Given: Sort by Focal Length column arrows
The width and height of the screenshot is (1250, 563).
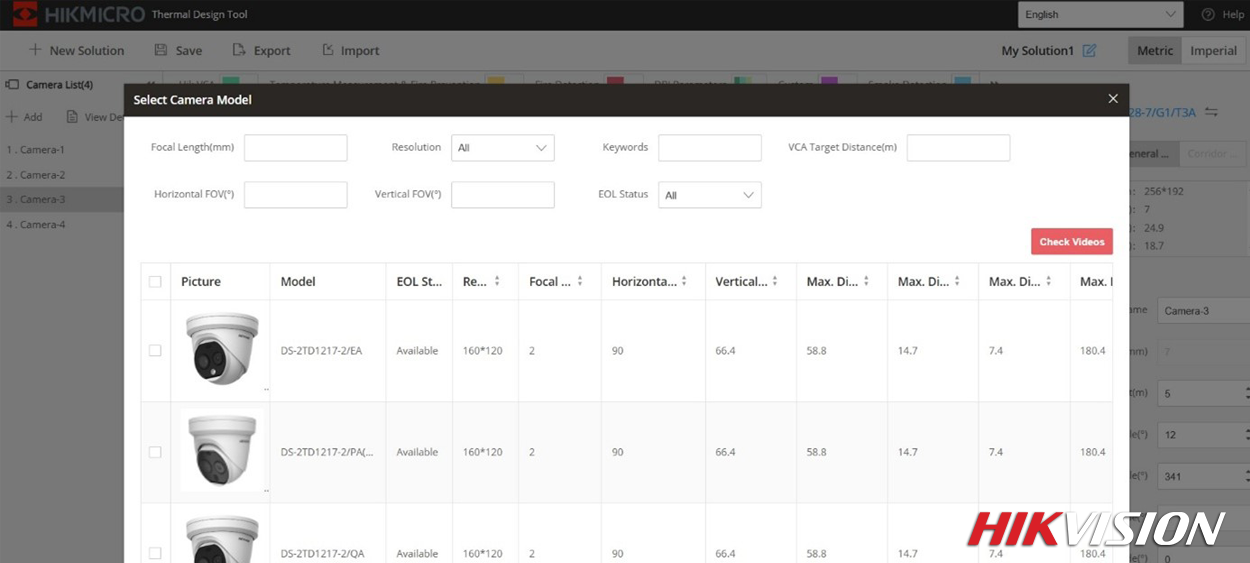Looking at the screenshot, I should pos(581,282).
